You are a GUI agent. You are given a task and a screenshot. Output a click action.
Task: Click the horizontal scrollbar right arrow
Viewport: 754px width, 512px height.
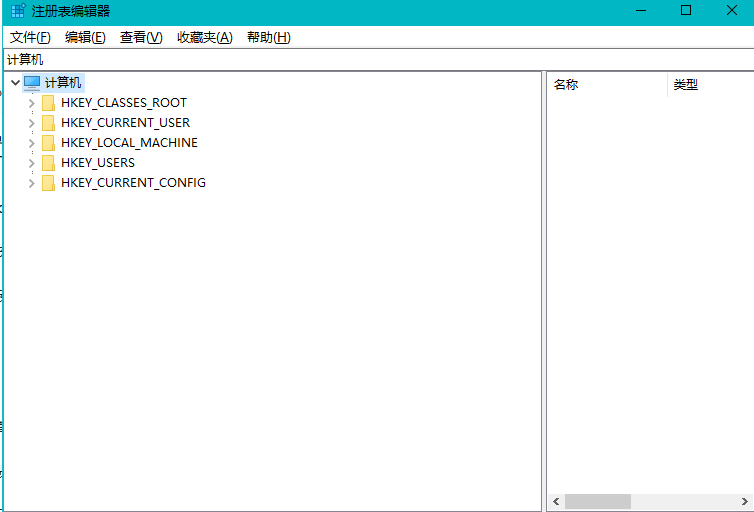(744, 501)
